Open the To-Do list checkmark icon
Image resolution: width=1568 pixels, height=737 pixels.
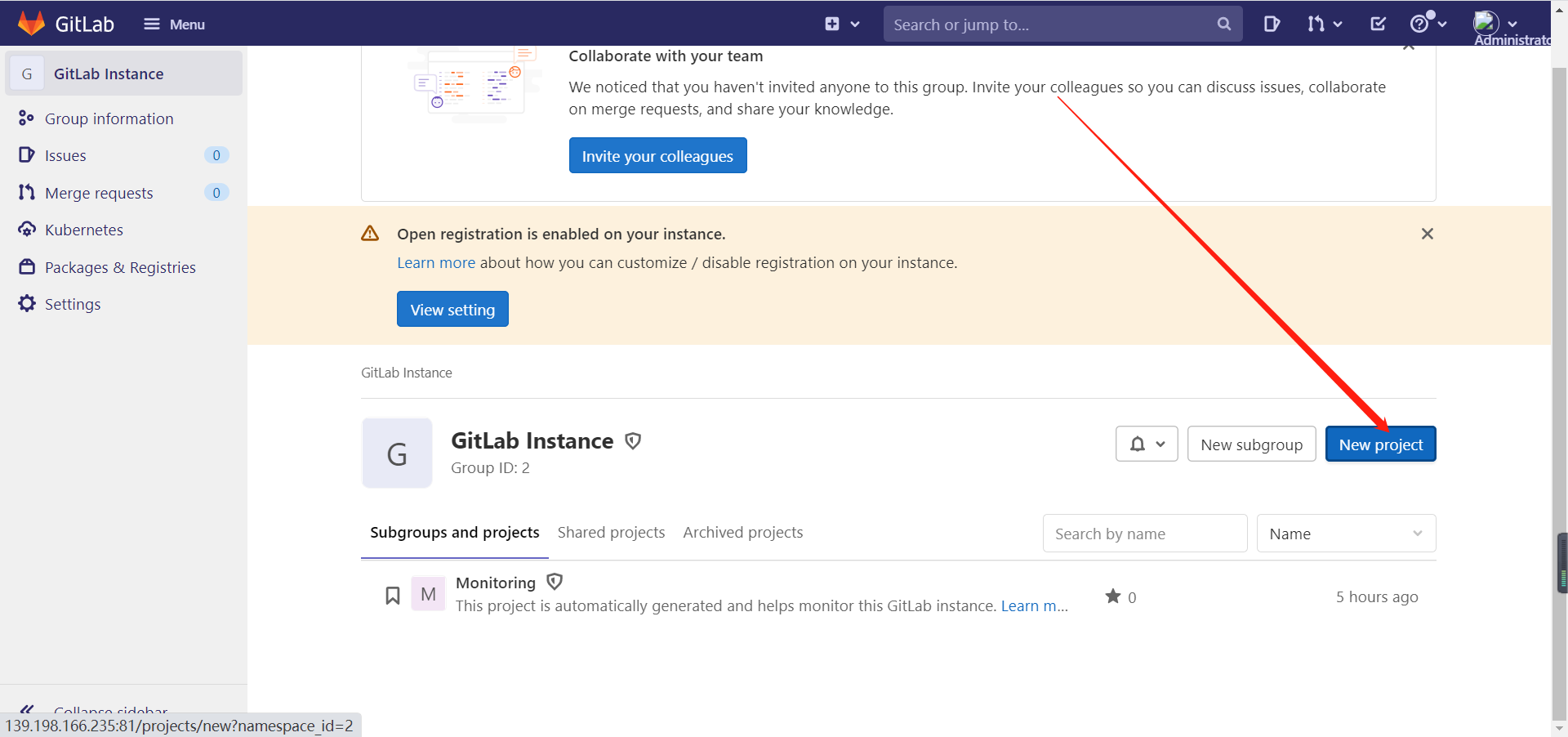point(1378,24)
